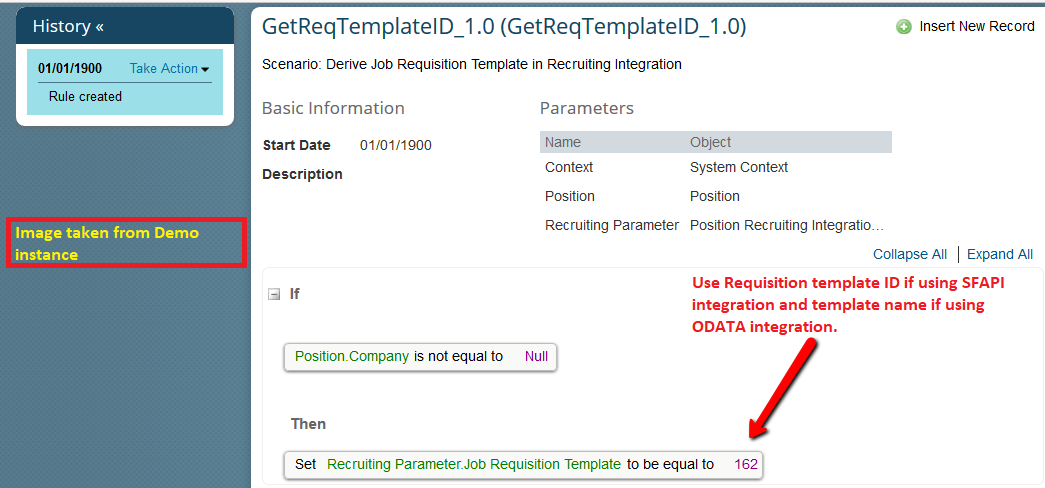
Task: Click the Object column header in Parameters
Action: 710,142
